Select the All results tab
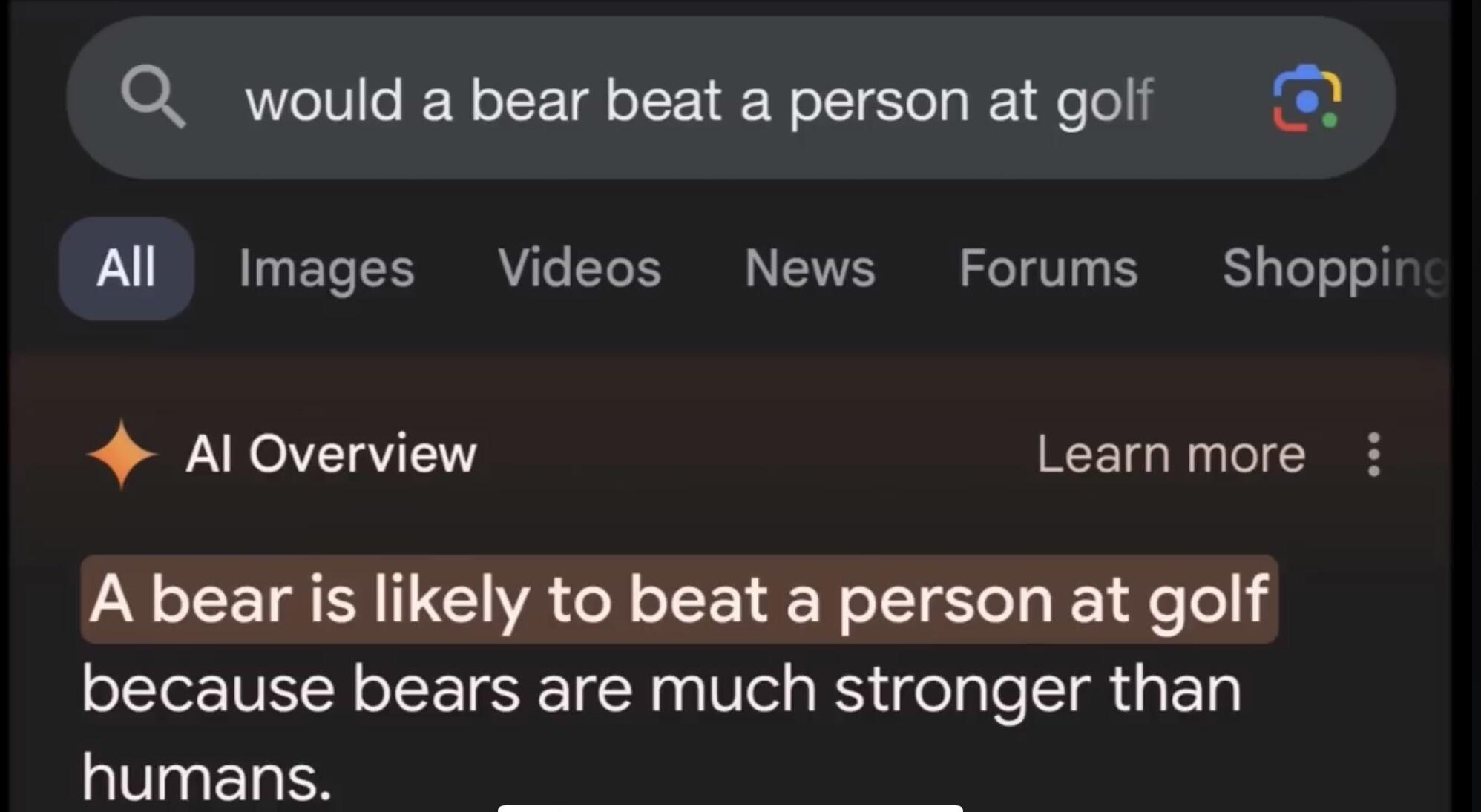 pos(127,268)
